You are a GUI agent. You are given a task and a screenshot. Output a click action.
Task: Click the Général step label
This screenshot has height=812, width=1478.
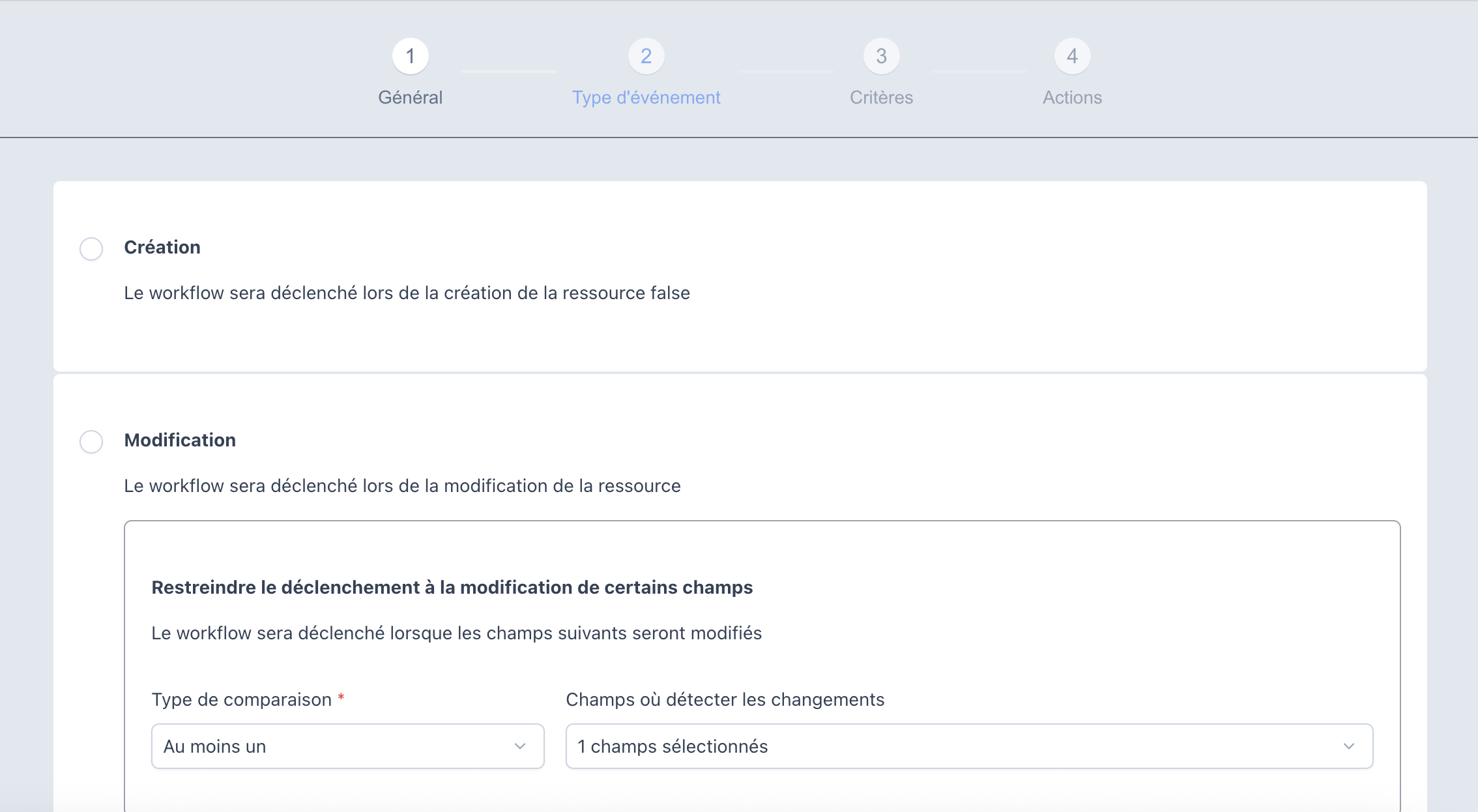click(x=411, y=98)
